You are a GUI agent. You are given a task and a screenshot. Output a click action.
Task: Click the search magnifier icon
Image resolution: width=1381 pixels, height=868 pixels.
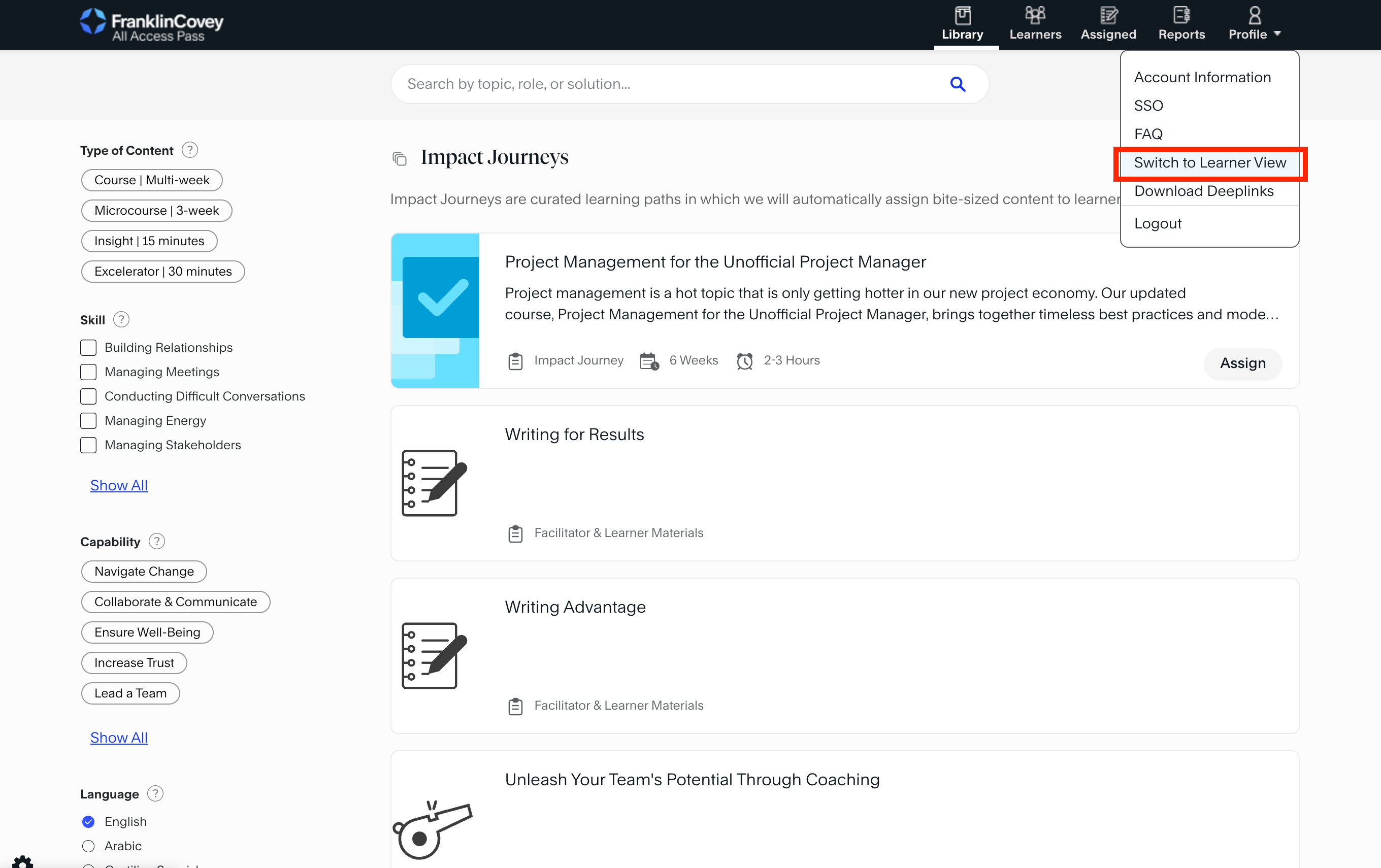point(957,84)
